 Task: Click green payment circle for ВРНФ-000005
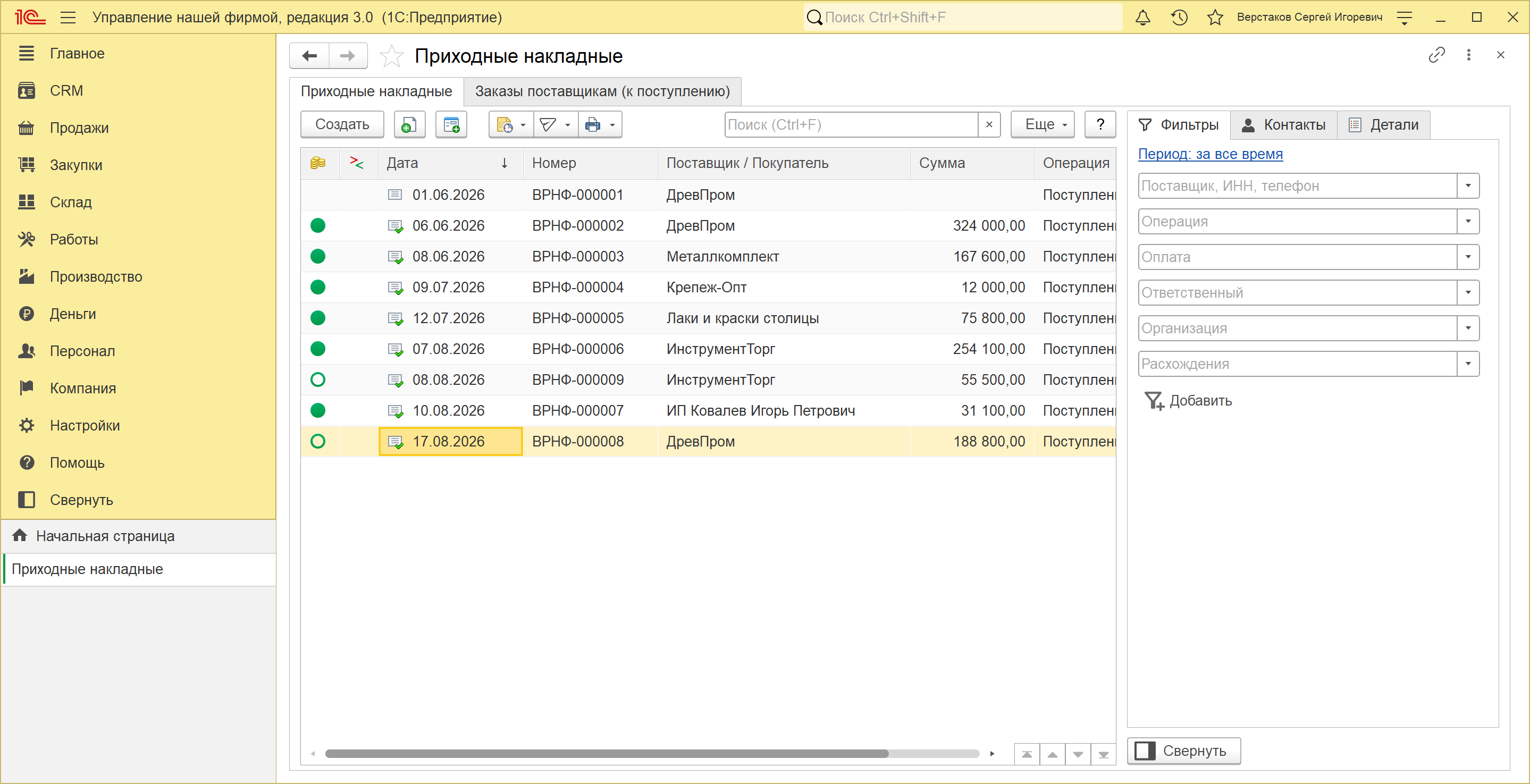(x=318, y=318)
